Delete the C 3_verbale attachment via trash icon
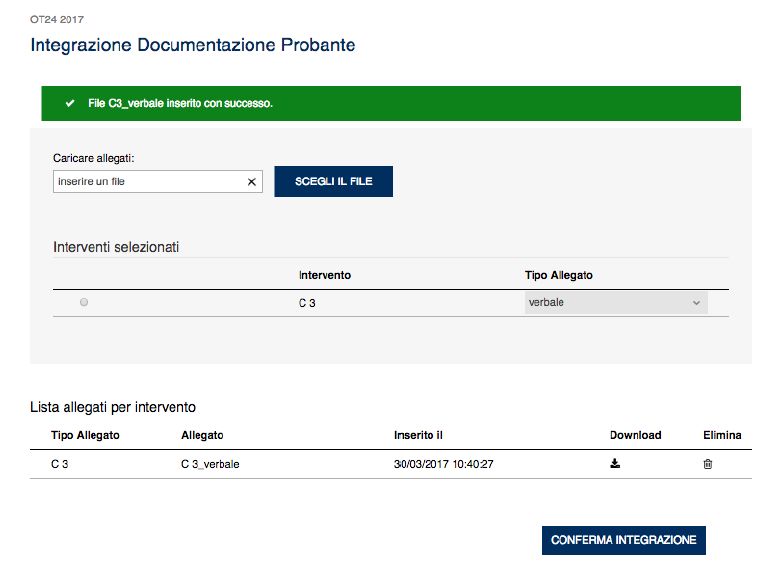Screen dimensions: 760x562 tap(708, 464)
